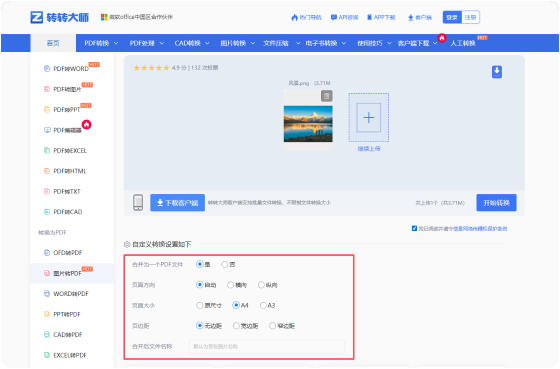This screenshot has width=560, height=369.
Task: Click the star rating icons
Action: click(x=151, y=68)
